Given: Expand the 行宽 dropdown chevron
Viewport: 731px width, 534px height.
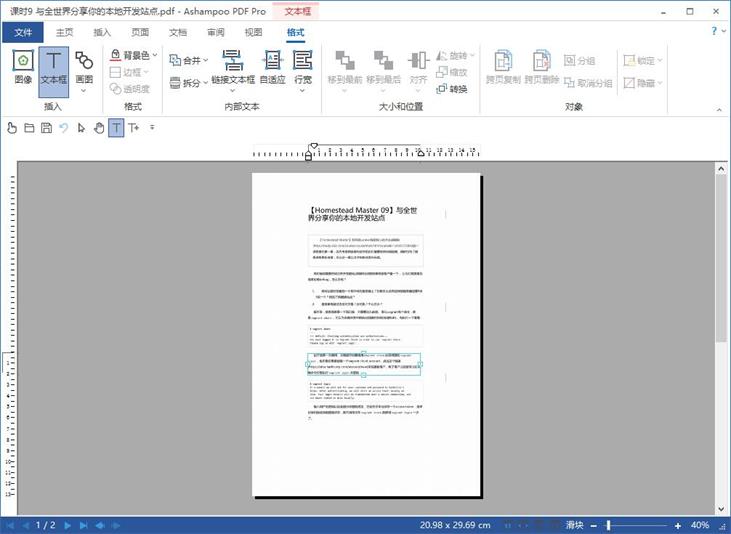Looking at the screenshot, I should coord(303,90).
